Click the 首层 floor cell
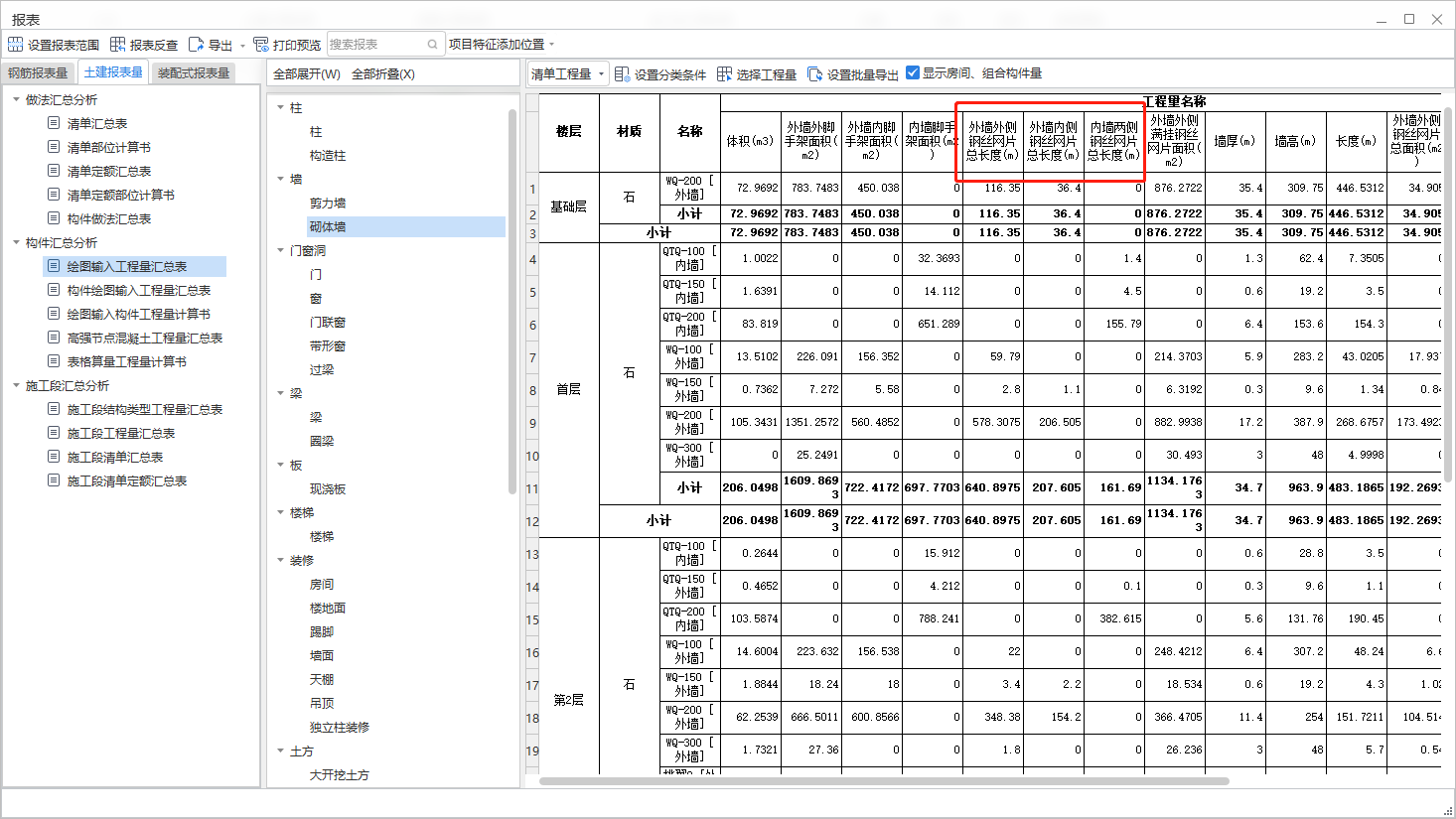This screenshot has height=819, width=1456. click(x=569, y=389)
